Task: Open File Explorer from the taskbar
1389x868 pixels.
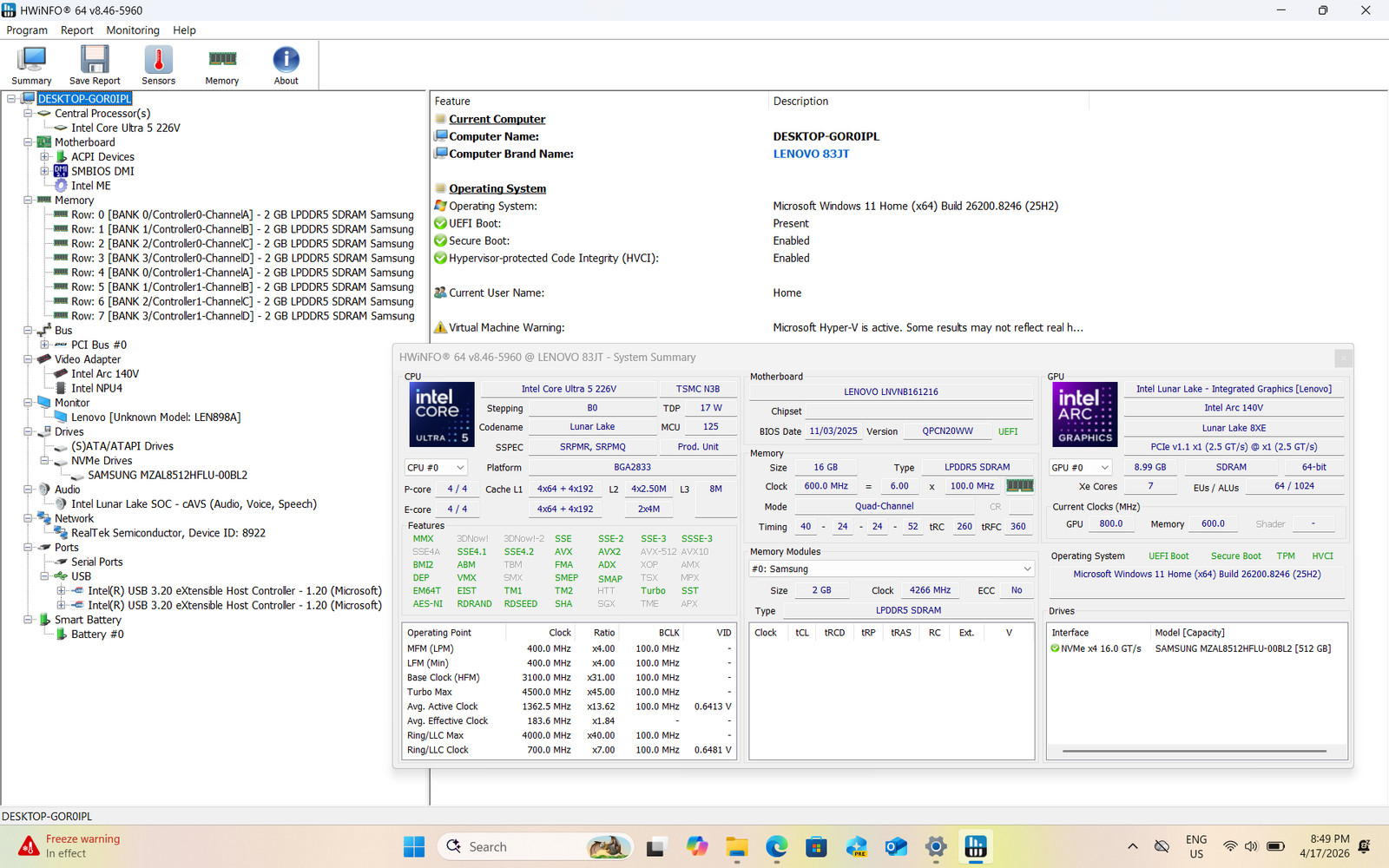Action: pyautogui.click(x=737, y=846)
